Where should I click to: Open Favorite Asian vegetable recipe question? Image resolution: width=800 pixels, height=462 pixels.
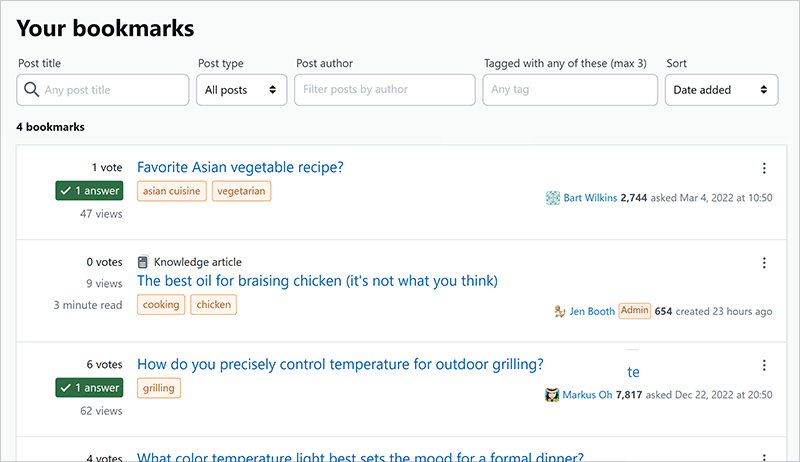(x=240, y=167)
